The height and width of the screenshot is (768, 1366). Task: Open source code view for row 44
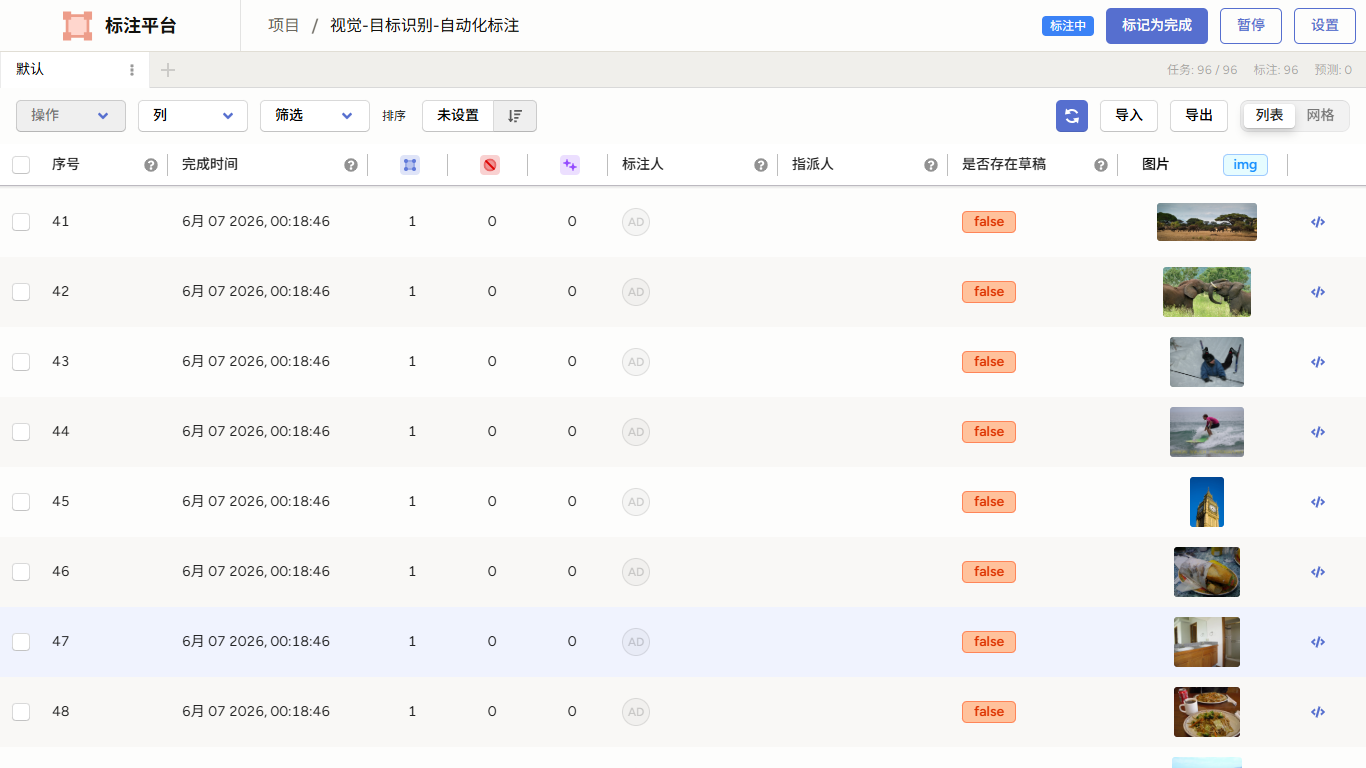point(1318,432)
